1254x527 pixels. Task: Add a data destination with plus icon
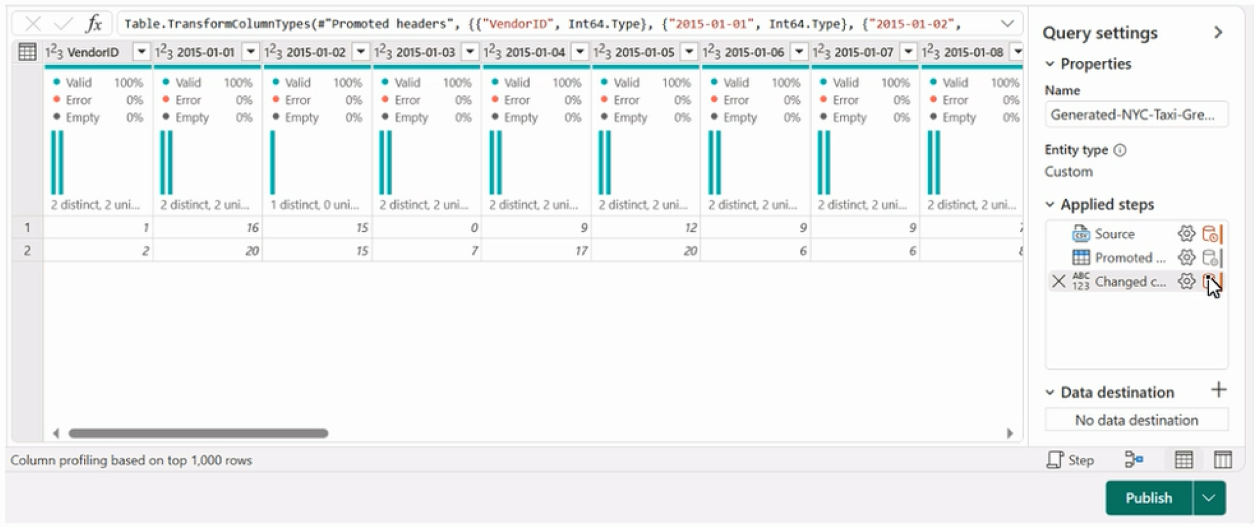(1218, 391)
